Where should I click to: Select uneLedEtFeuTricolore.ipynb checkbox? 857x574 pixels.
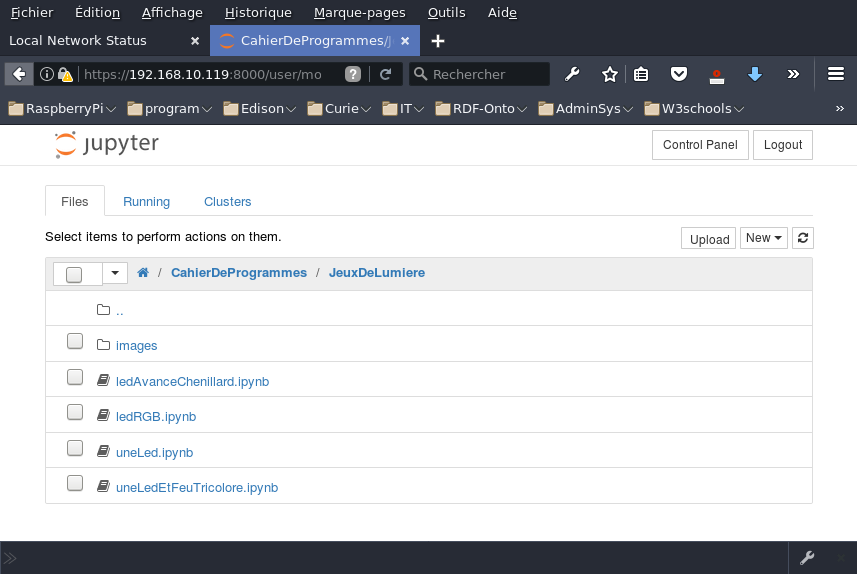tap(75, 483)
